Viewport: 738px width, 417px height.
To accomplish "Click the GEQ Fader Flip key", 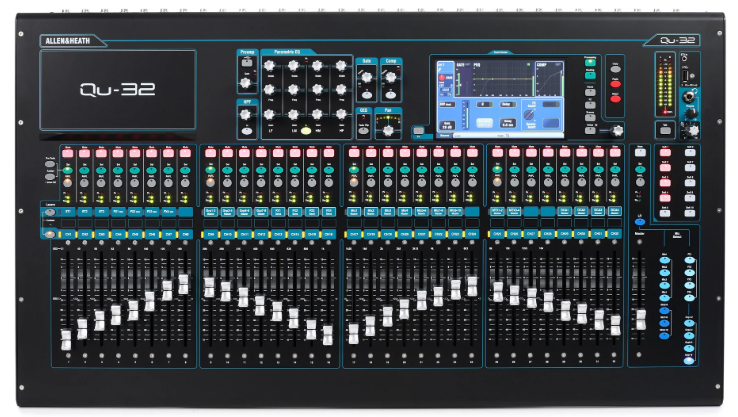I will (x=363, y=130).
